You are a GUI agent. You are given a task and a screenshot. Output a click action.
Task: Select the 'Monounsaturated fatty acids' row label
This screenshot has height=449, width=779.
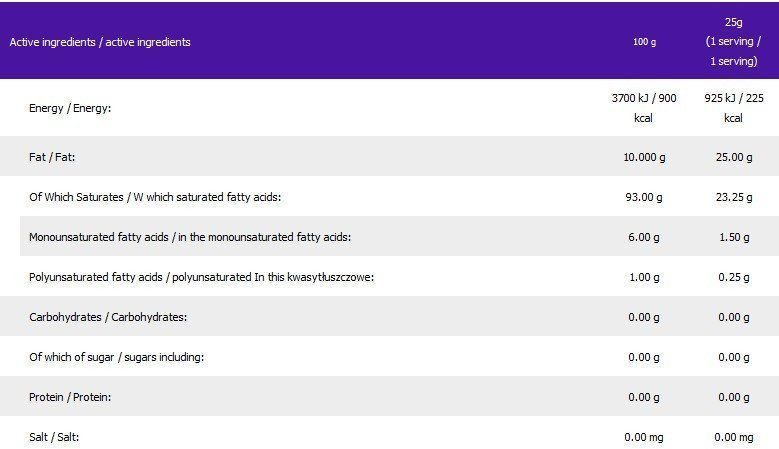pyautogui.click(x=190, y=237)
